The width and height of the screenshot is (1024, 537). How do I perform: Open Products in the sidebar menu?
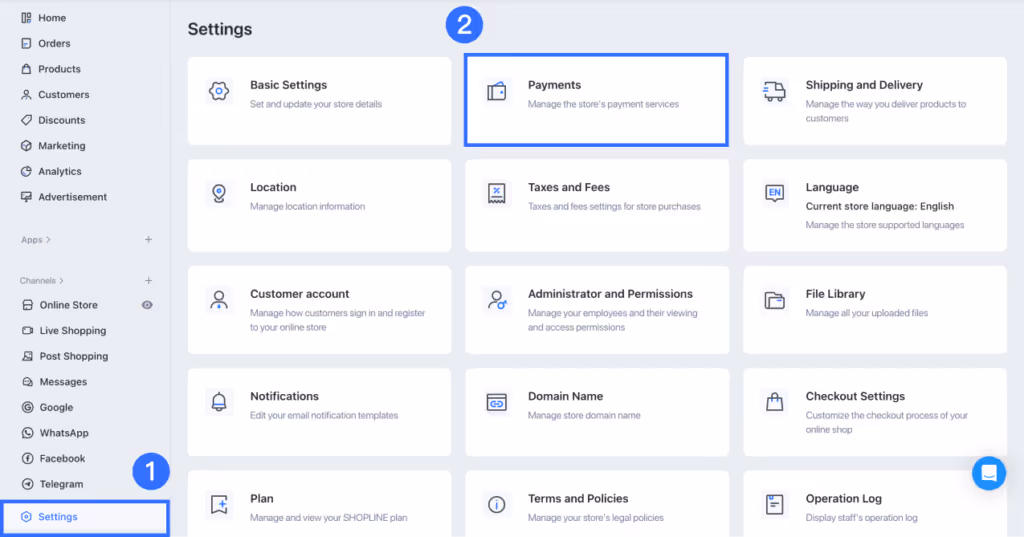pos(59,69)
